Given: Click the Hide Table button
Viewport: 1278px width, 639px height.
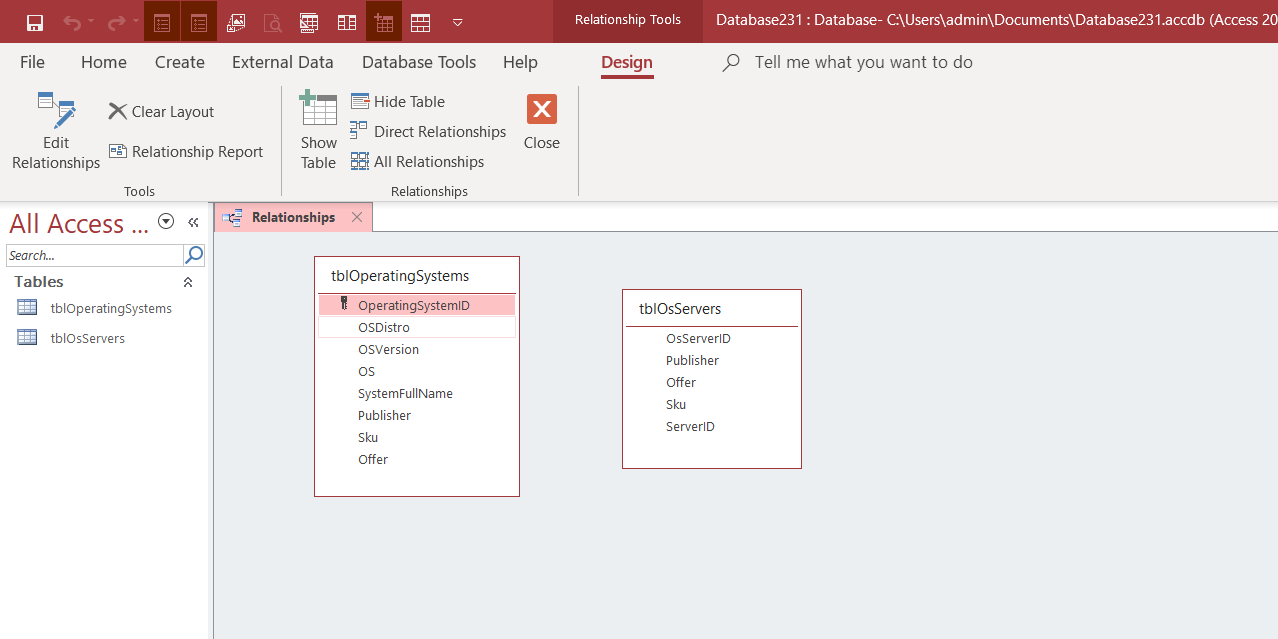Looking at the screenshot, I should click(398, 102).
